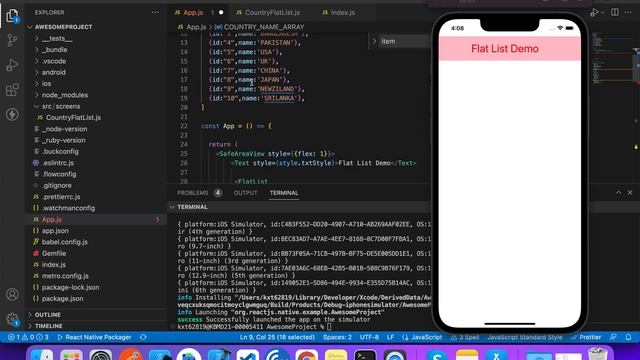Switch to the CountryFlatList.js editor tab
This screenshot has width=640, height=360.
pos(272,13)
